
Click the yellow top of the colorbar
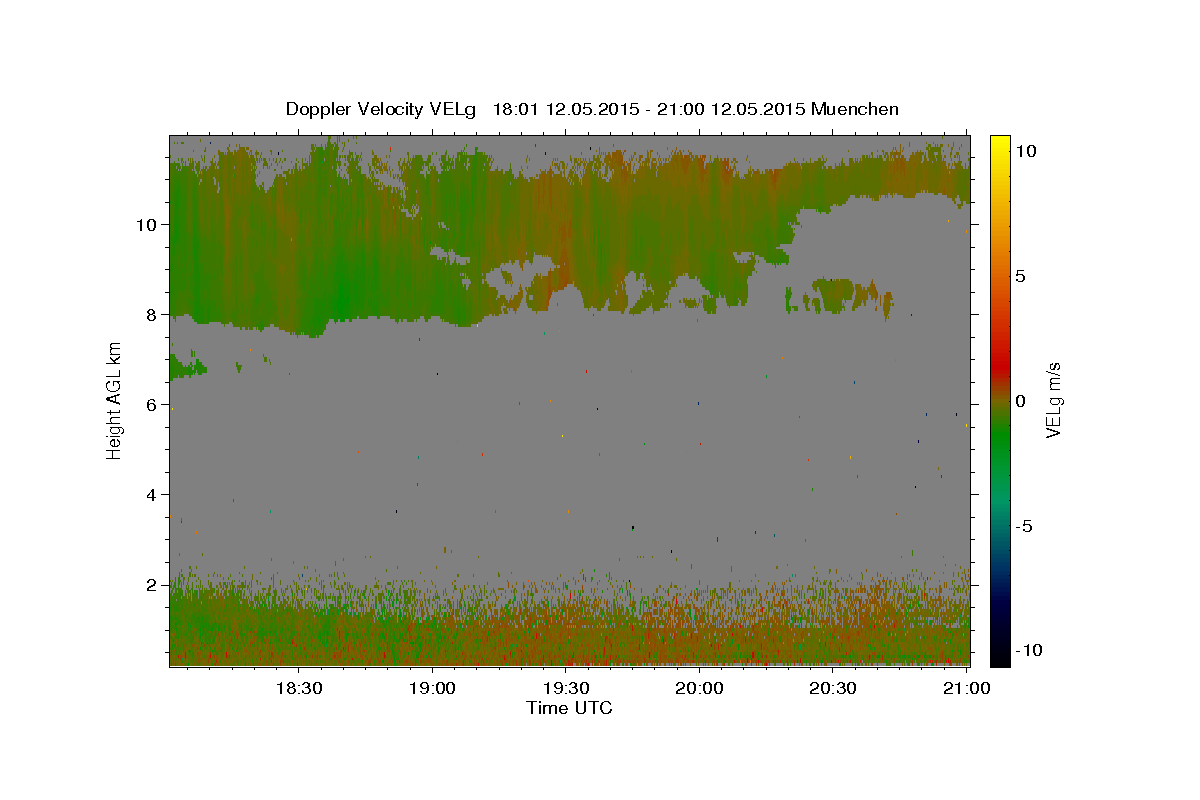click(x=999, y=144)
